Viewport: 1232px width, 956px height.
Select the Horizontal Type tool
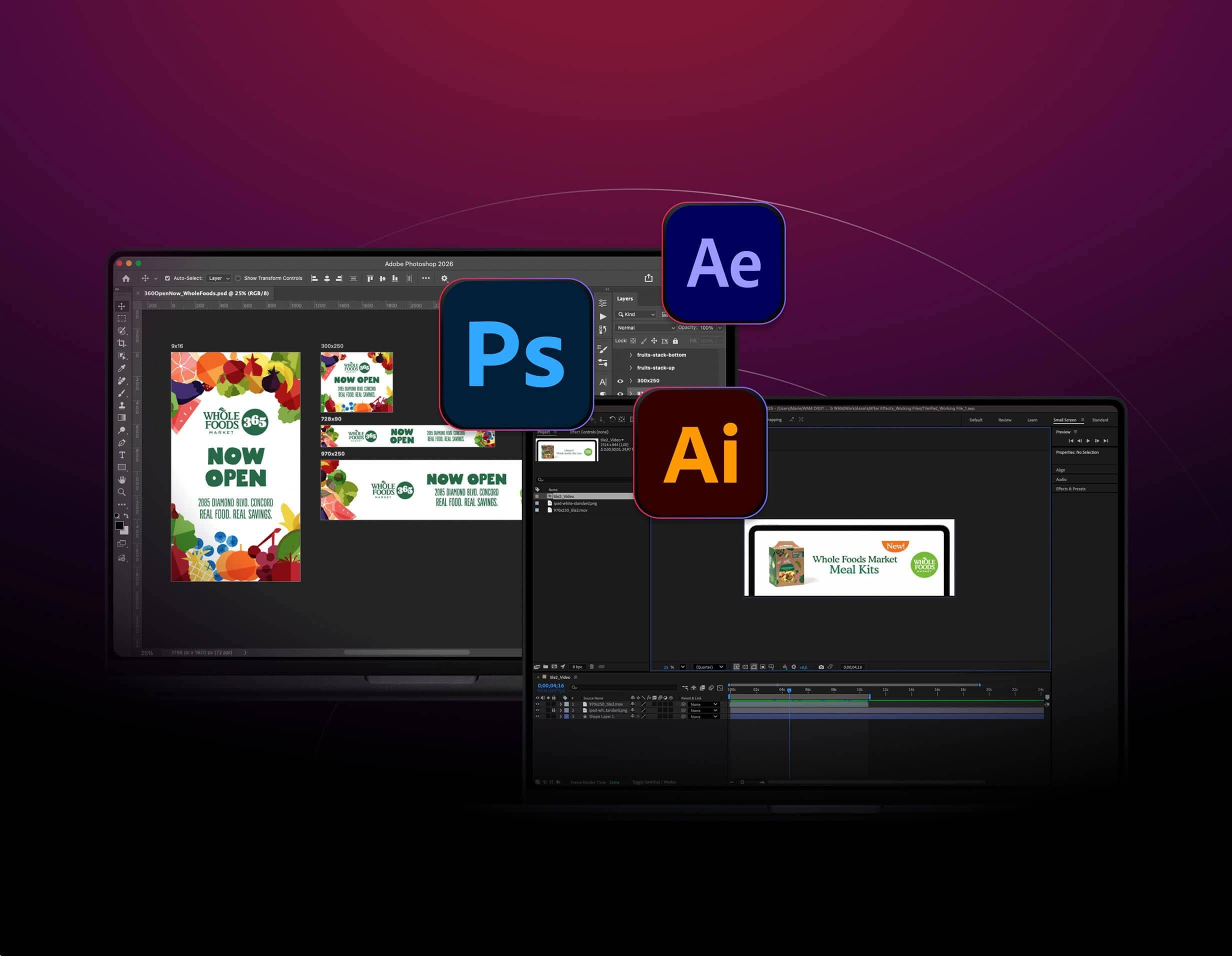pos(121,455)
